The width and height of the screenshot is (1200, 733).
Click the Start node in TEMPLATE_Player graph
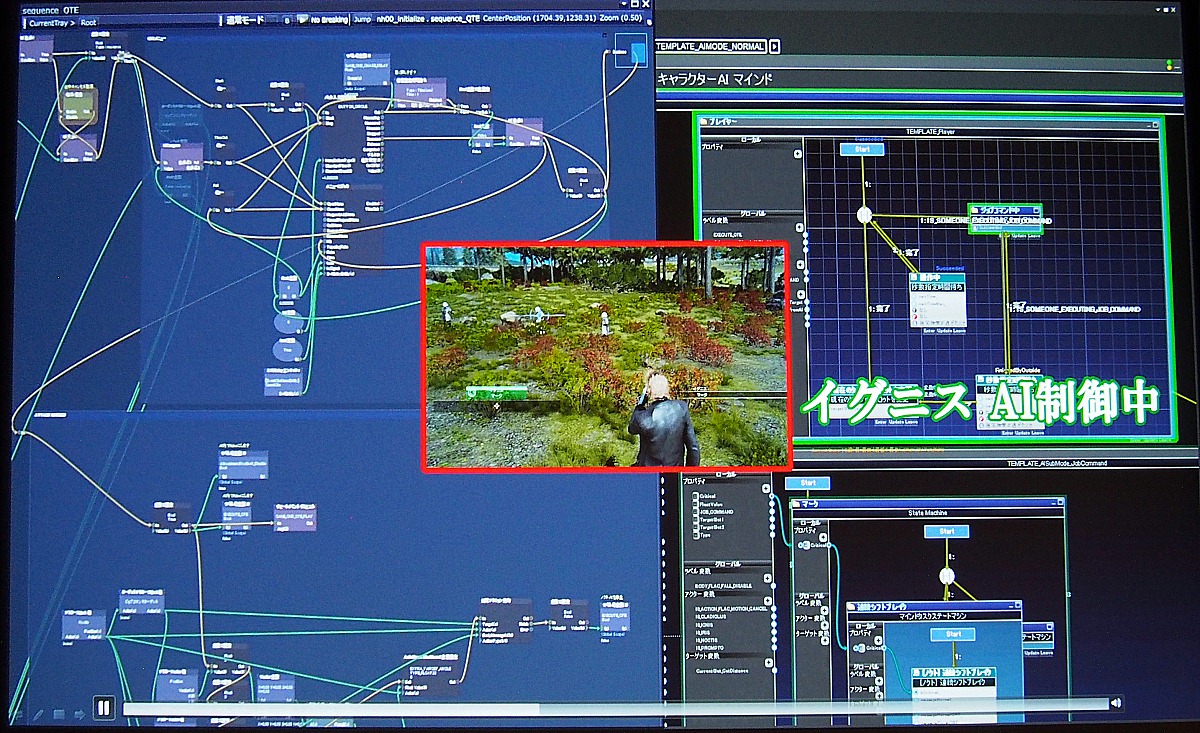coord(861,149)
